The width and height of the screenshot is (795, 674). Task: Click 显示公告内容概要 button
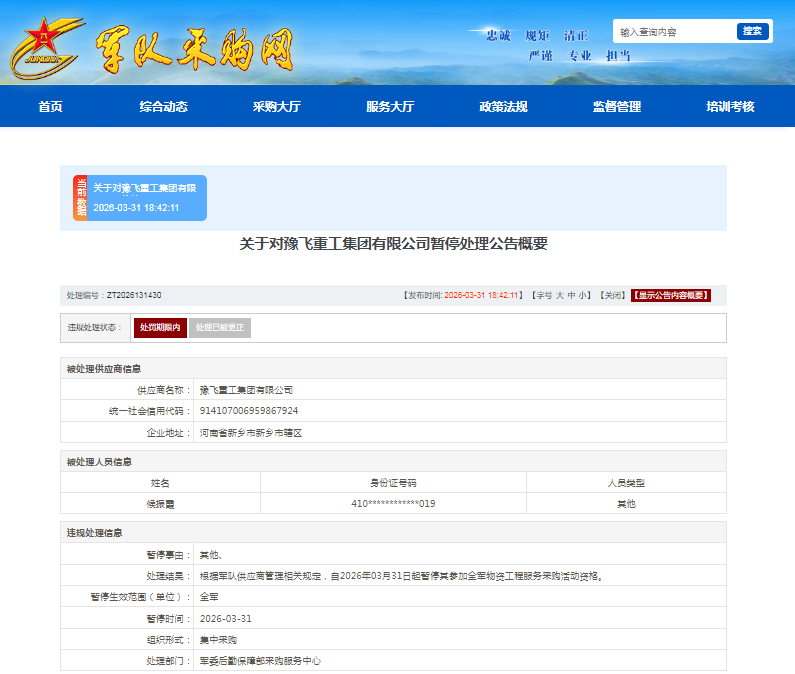[670, 296]
